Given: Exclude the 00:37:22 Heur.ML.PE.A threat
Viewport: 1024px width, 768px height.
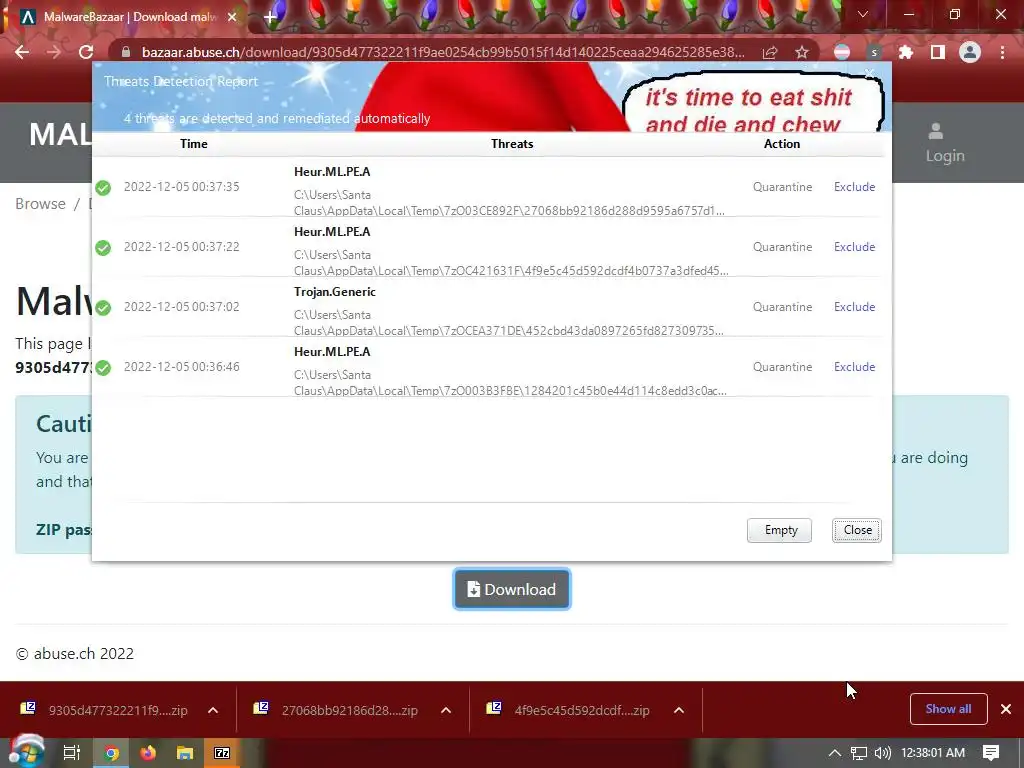Looking at the screenshot, I should [x=854, y=247].
